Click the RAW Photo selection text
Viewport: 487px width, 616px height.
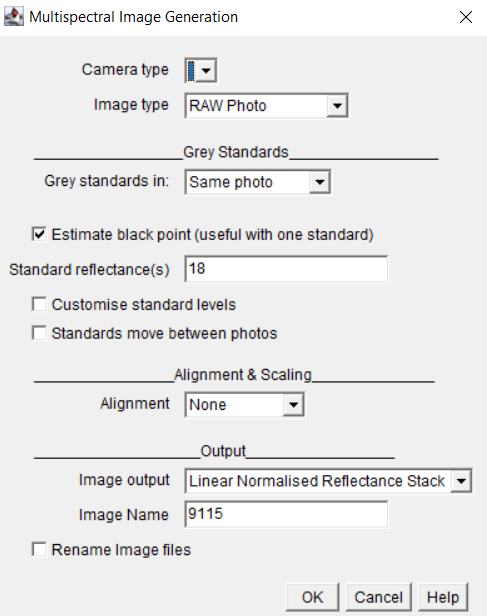228,106
